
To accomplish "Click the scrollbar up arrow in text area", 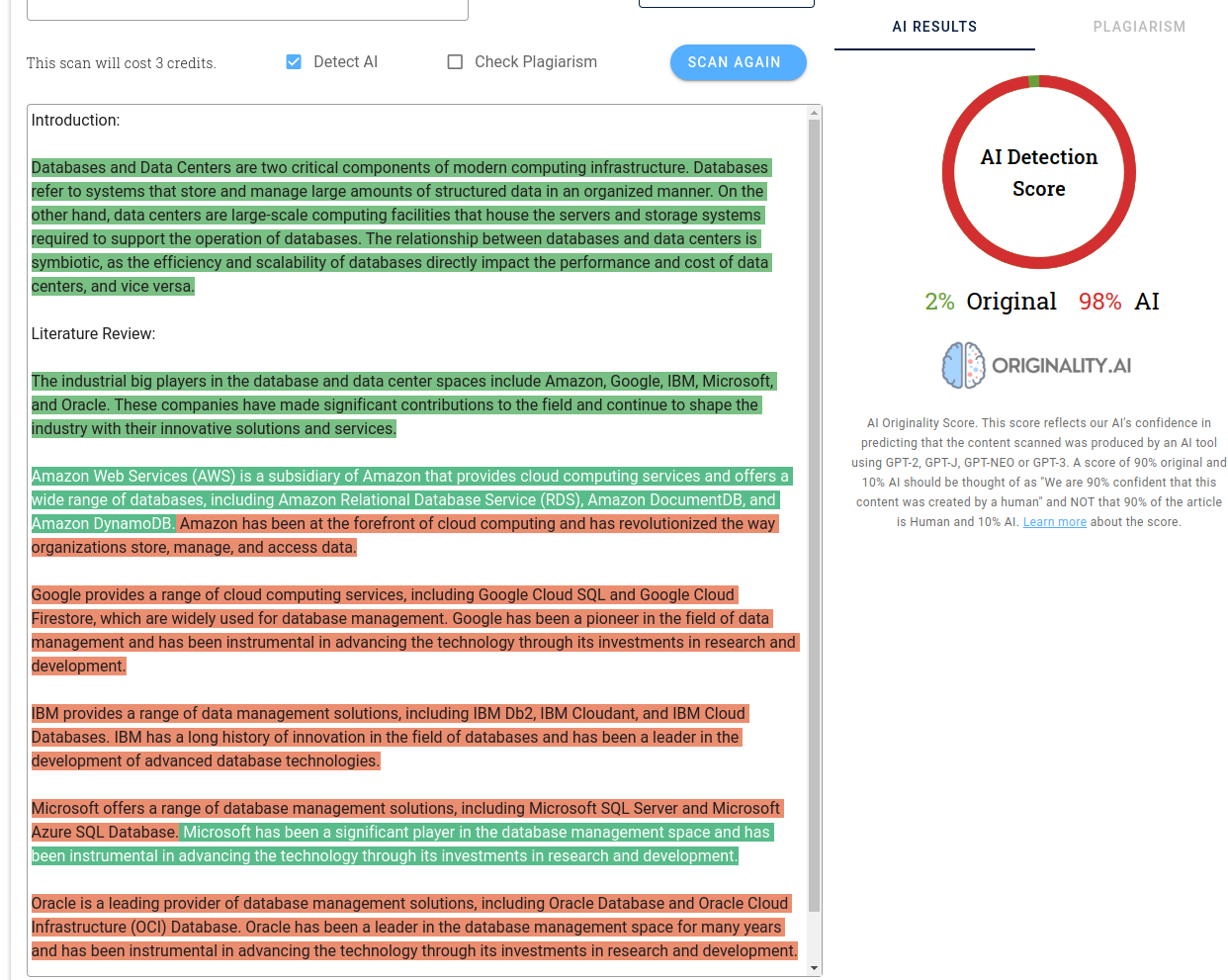I will 814,113.
